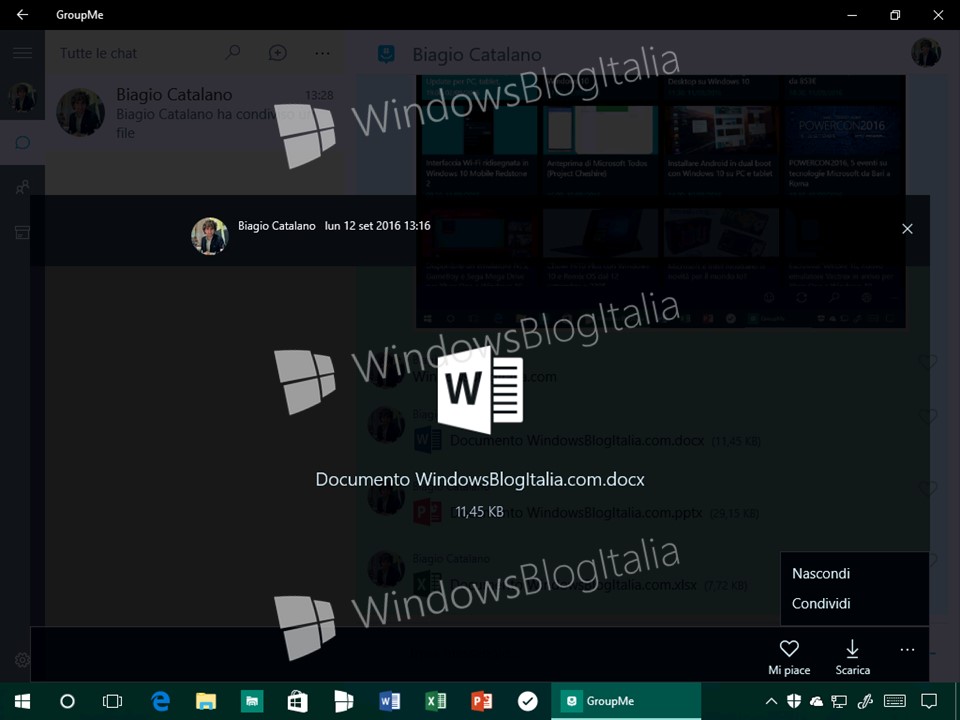The image size is (960, 720).
Task: Open OneDrive cloud icon in the tray
Action: [817, 701]
